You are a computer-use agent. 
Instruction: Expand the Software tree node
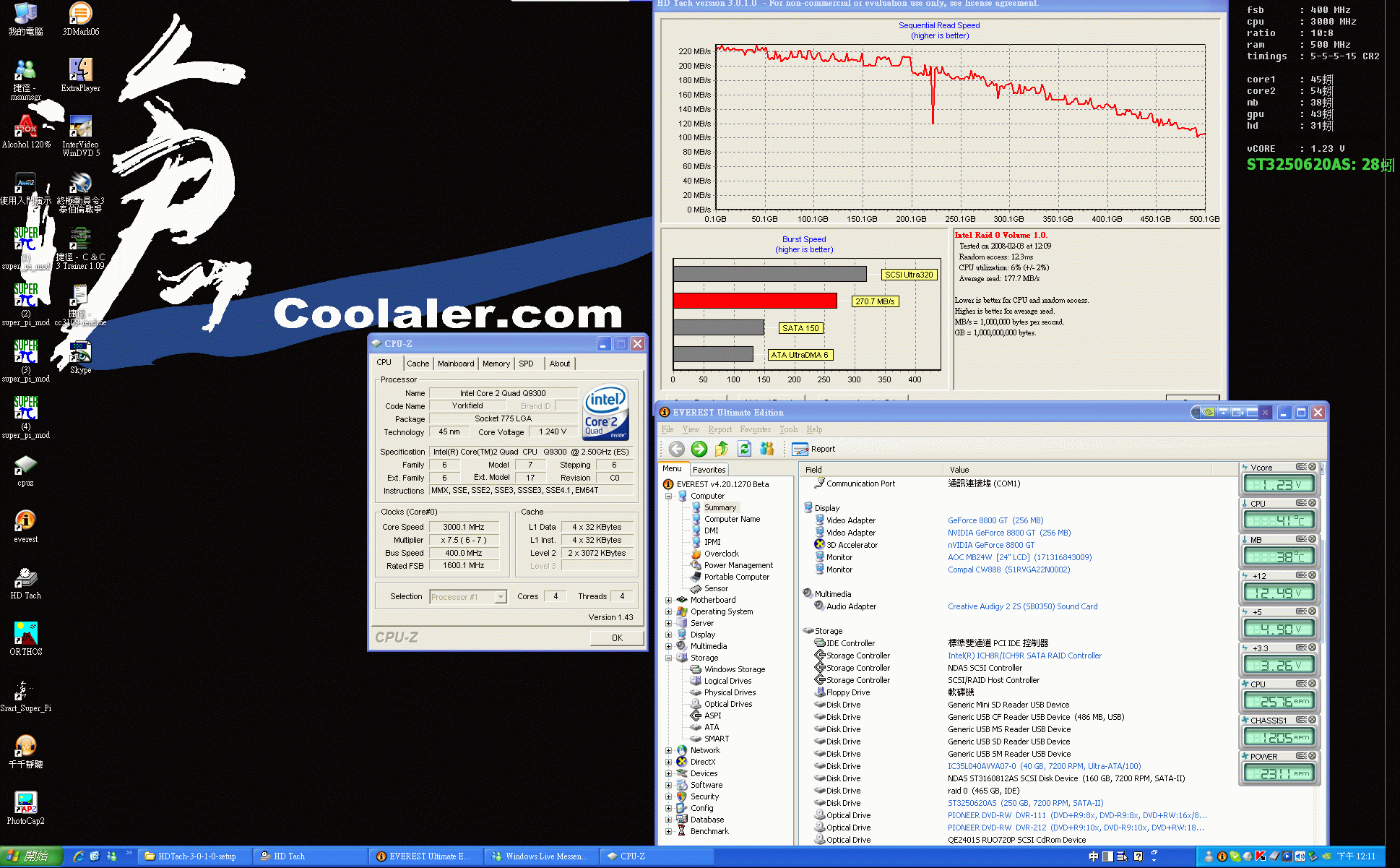tap(668, 785)
